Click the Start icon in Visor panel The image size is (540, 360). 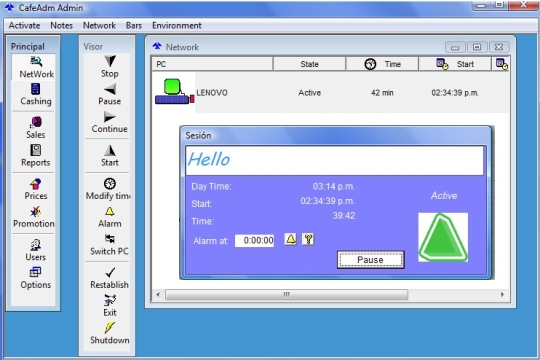tap(110, 151)
